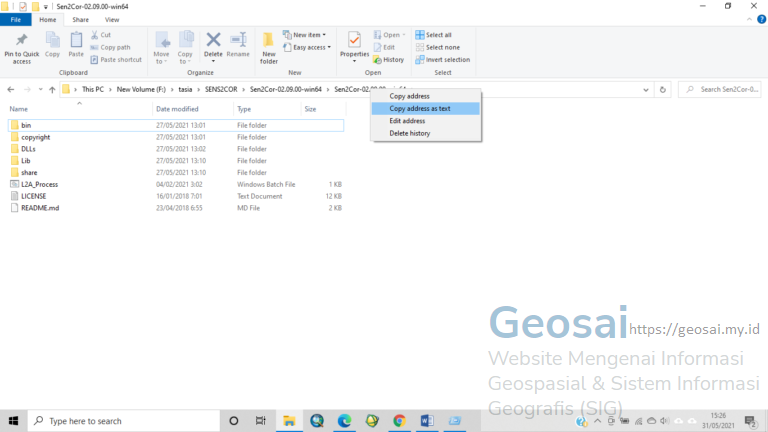Image resolution: width=768 pixels, height=432 pixels.
Task: Refresh the current folder view
Action: [x=663, y=90]
